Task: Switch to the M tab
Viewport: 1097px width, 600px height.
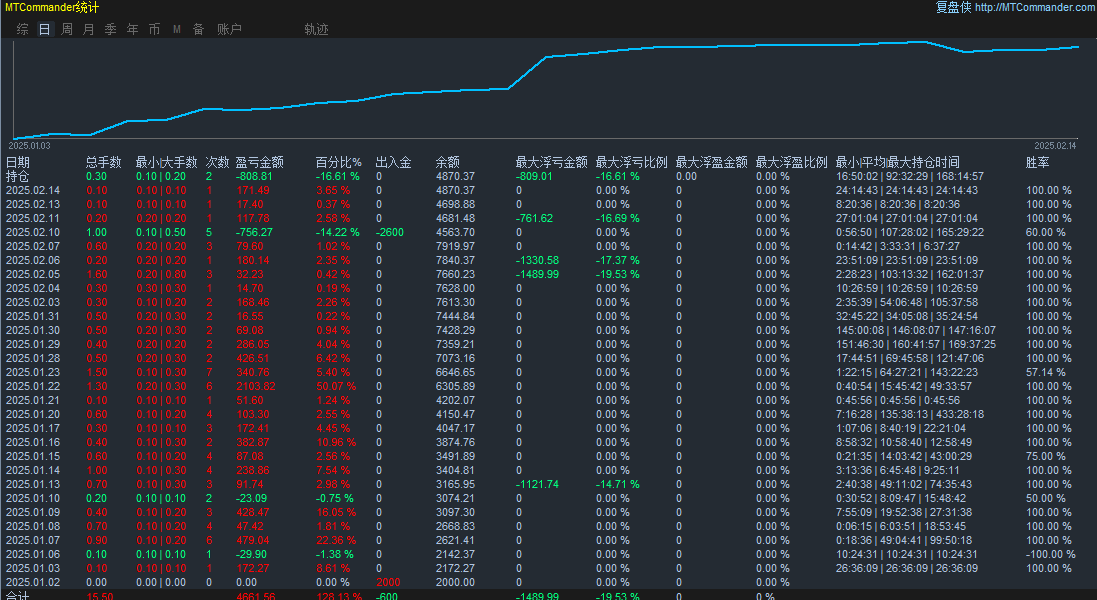Action: (x=177, y=29)
